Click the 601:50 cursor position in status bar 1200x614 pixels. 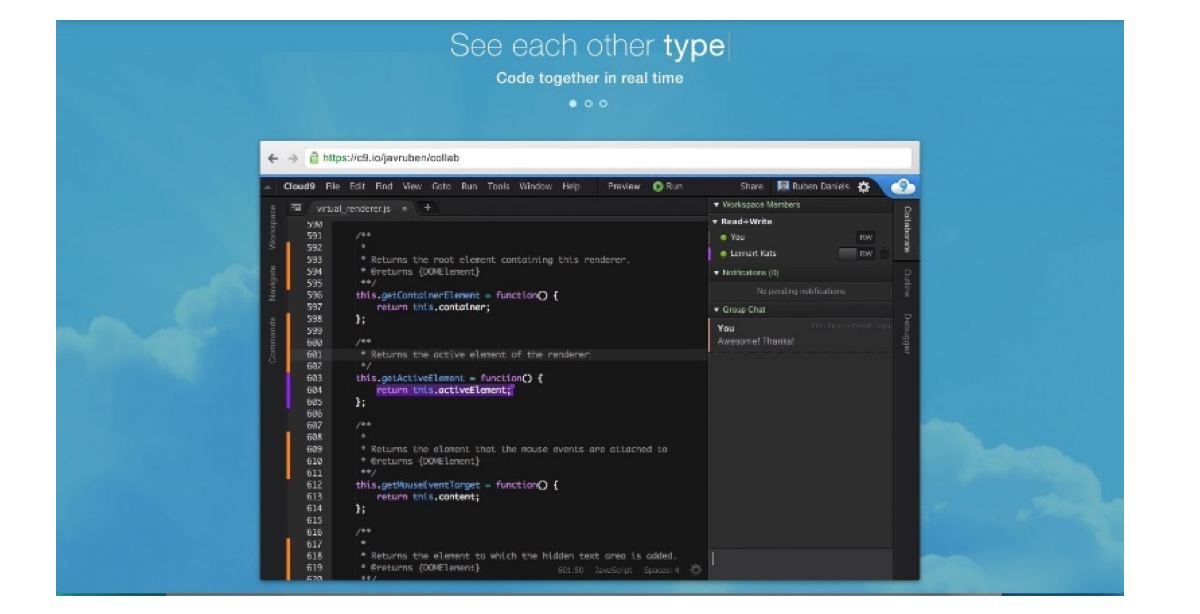pyautogui.click(x=570, y=570)
